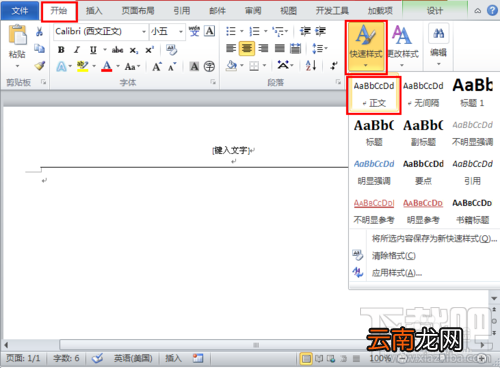Click the Help question mark icon

coord(492,11)
